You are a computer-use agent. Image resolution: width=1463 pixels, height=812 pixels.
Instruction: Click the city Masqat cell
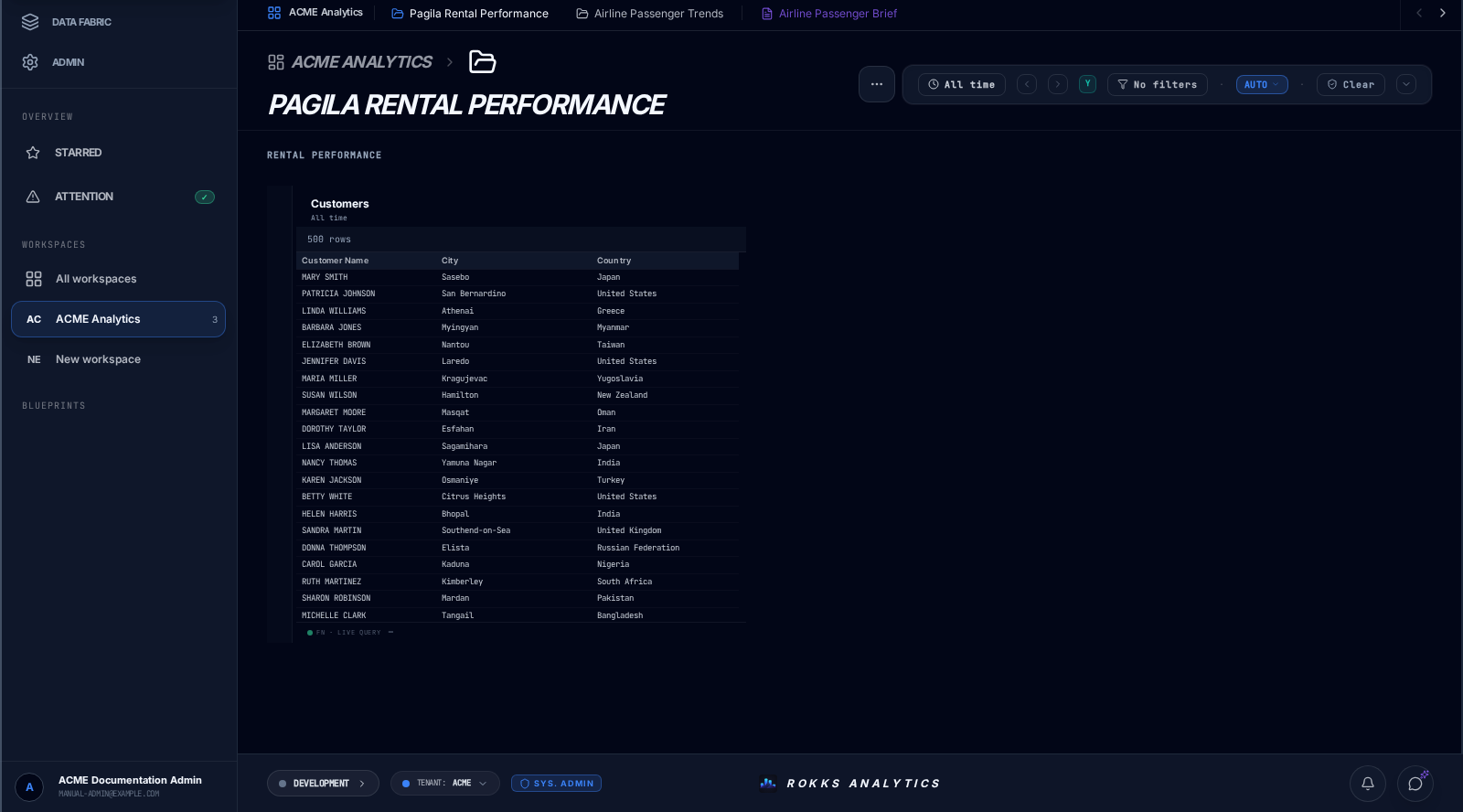[455, 412]
